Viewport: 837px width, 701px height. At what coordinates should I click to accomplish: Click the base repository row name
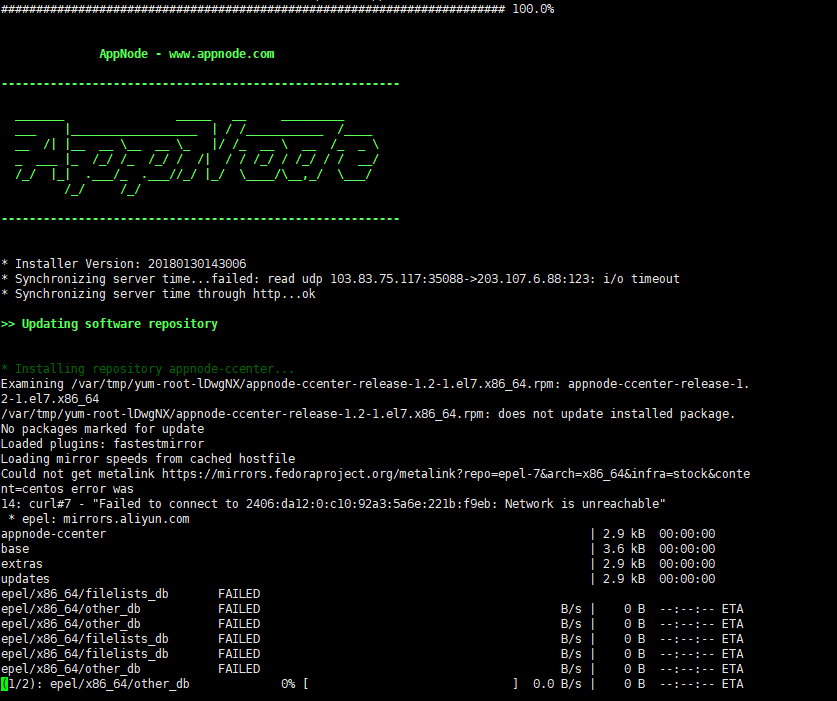coord(15,549)
